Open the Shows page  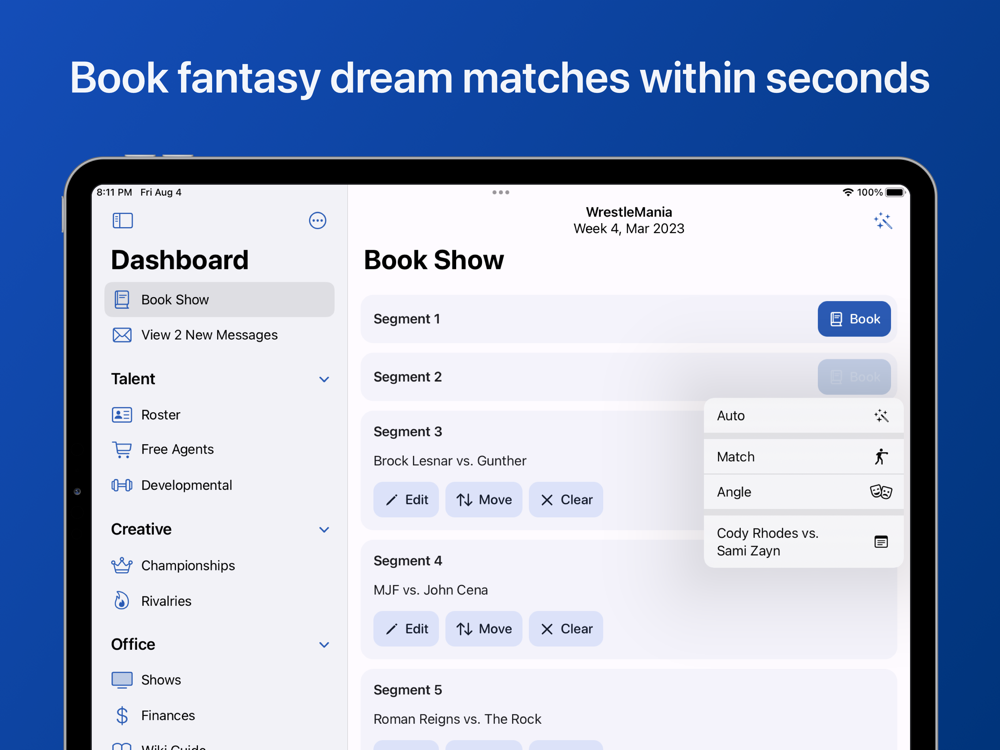click(219, 680)
